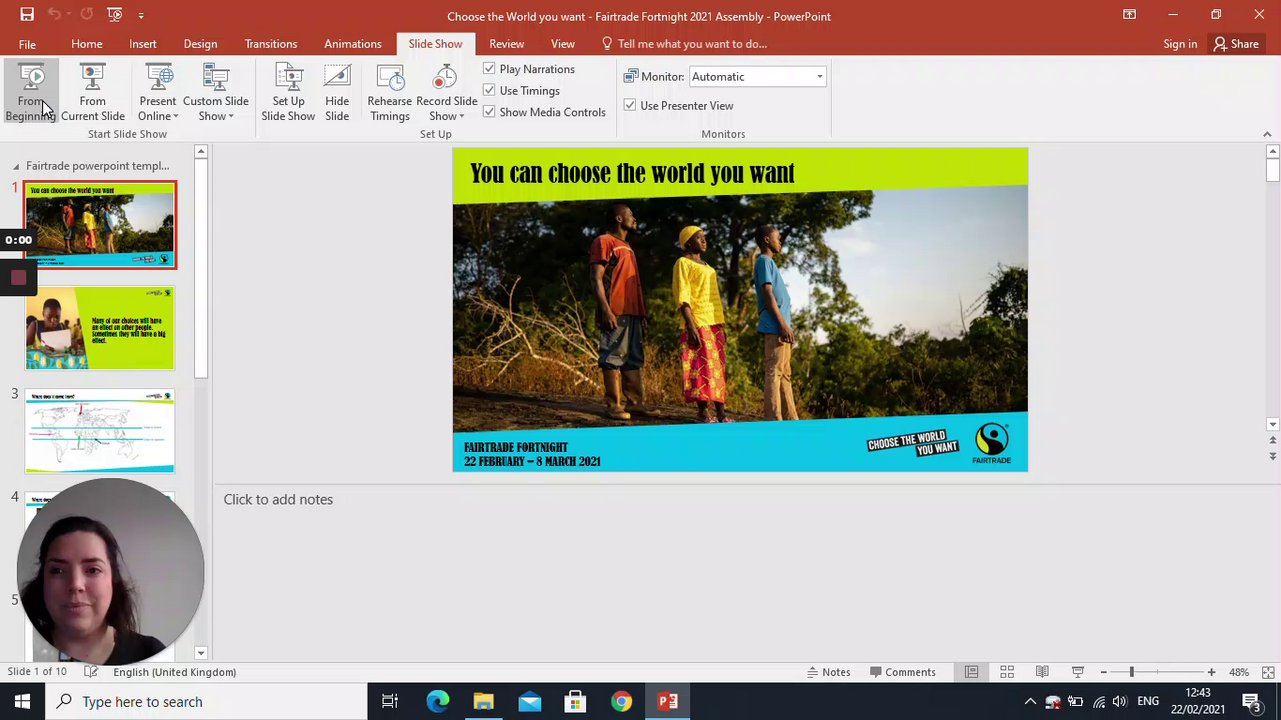Switch to Normal view
This screenshot has width=1281, height=720.
[971, 672]
